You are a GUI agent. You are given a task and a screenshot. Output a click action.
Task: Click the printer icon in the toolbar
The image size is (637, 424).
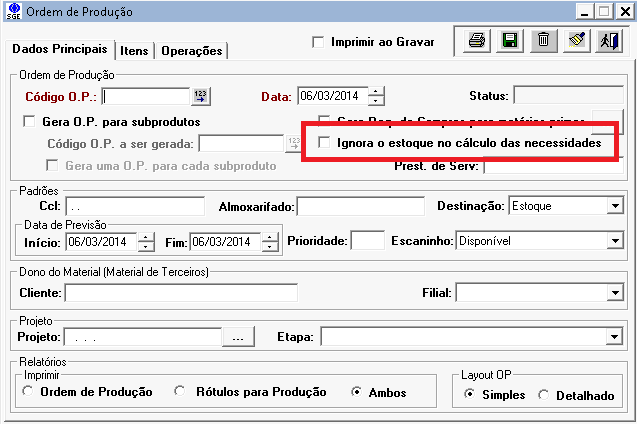(477, 41)
